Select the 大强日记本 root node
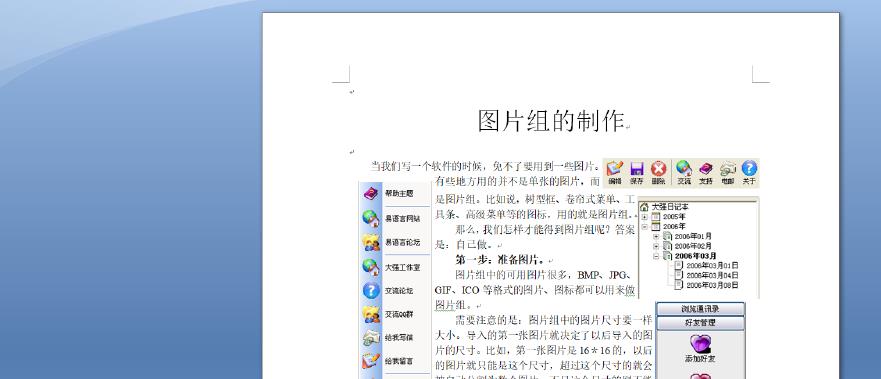Image resolution: width=881 pixels, height=379 pixels. [670, 207]
